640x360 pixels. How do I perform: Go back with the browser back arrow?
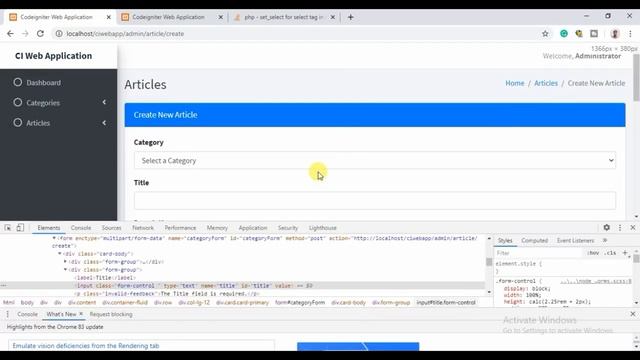click(10, 34)
